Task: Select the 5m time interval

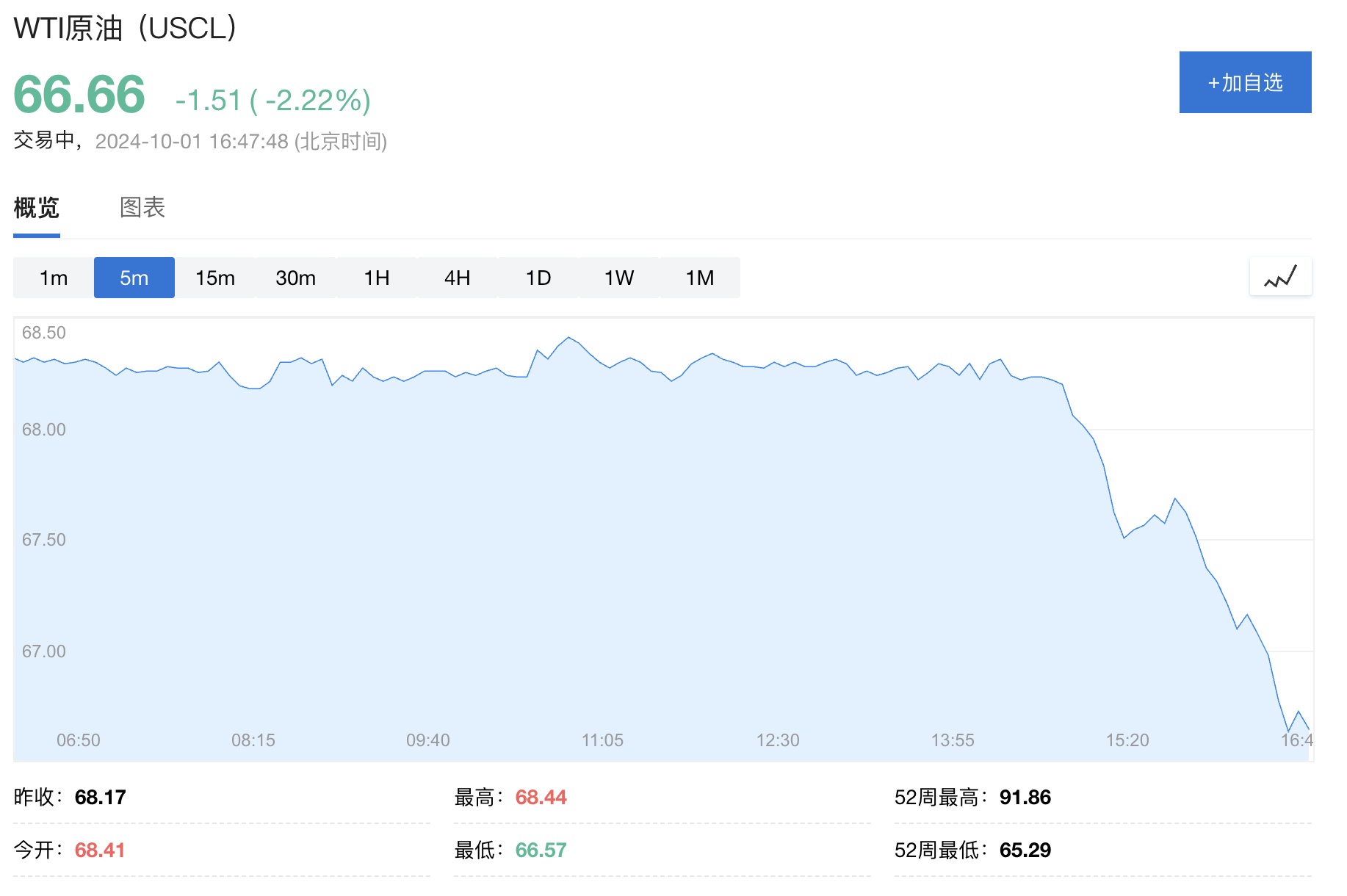Action: tap(134, 278)
